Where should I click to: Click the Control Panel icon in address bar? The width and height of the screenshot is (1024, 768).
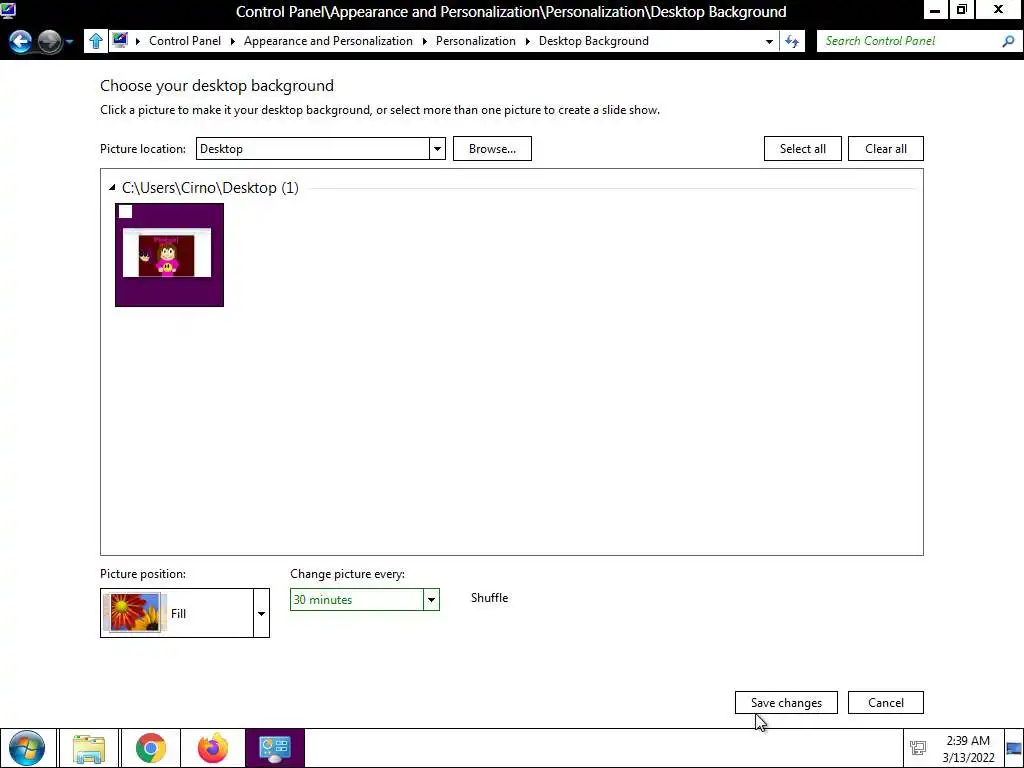tap(120, 40)
